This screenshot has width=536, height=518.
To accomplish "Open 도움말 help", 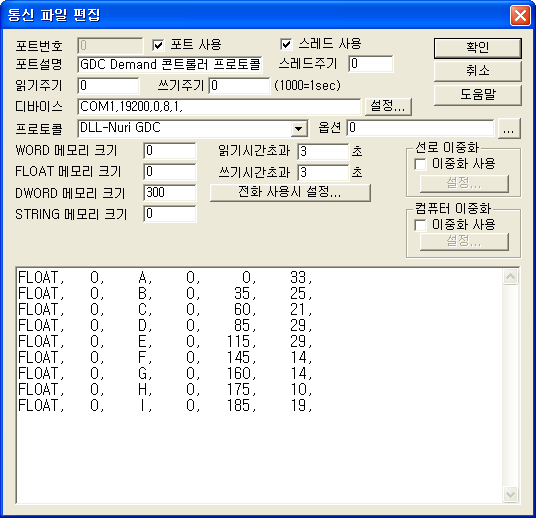I will pos(478,95).
